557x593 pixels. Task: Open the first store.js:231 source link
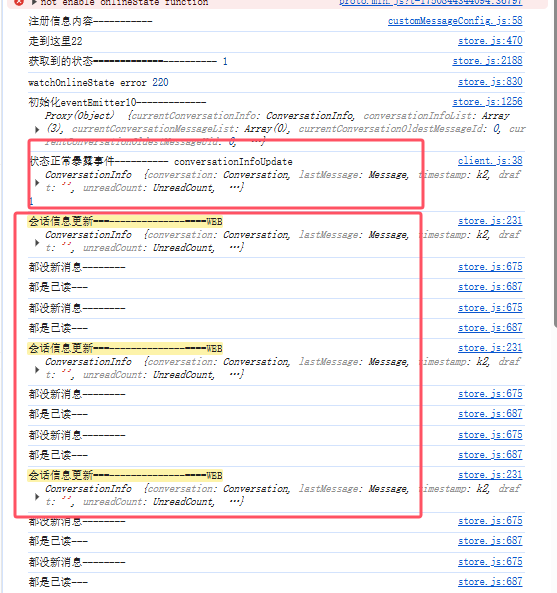pyautogui.click(x=490, y=221)
